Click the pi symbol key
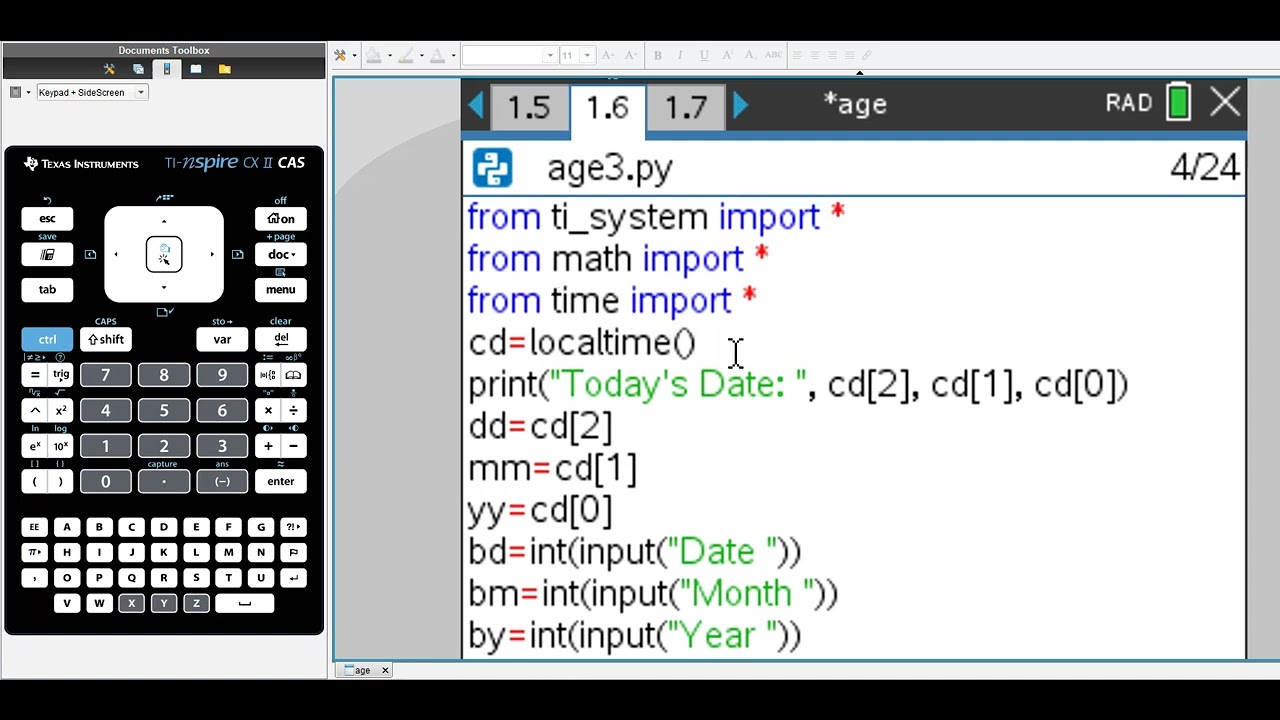The image size is (1280, 720). [35, 552]
